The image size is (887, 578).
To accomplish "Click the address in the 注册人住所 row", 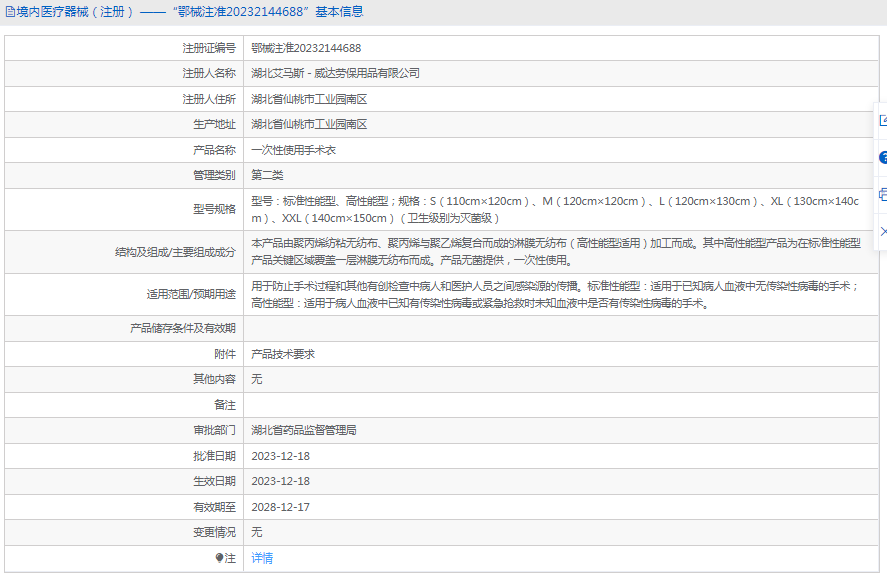I will (x=309, y=99).
